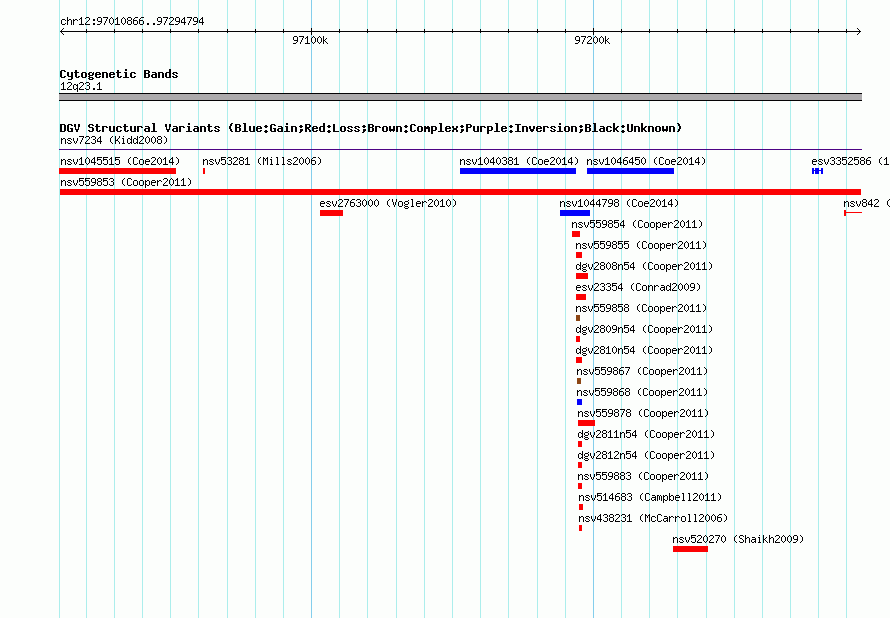Select the red nsv559878 loss bar

[586, 423]
